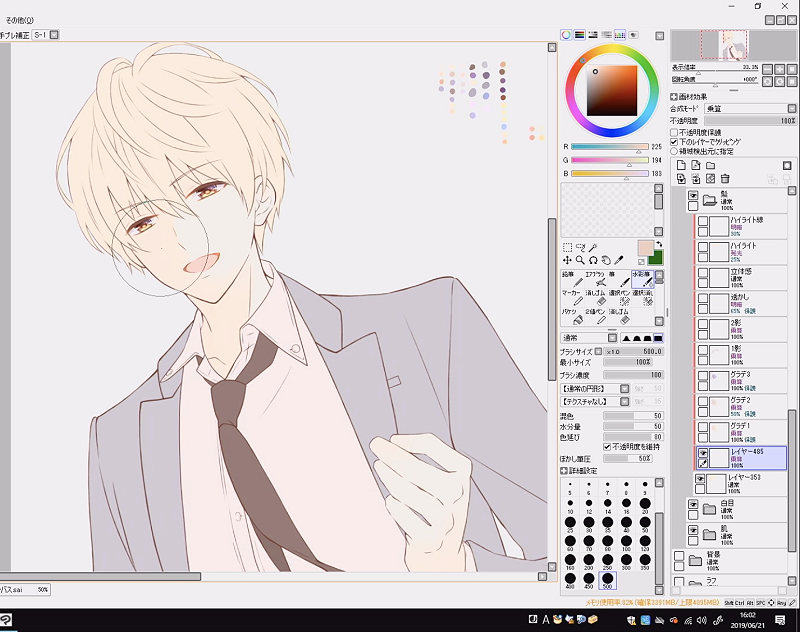The width and height of the screenshot is (800, 632).
Task: Choose the pencil (鉛筆) brush
Action: (572, 279)
